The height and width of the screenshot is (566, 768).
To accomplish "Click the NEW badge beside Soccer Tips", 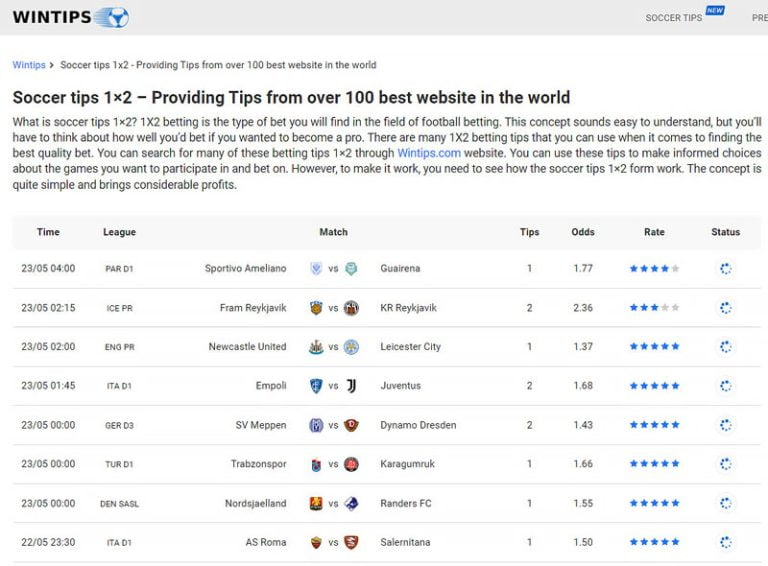I will point(715,10).
